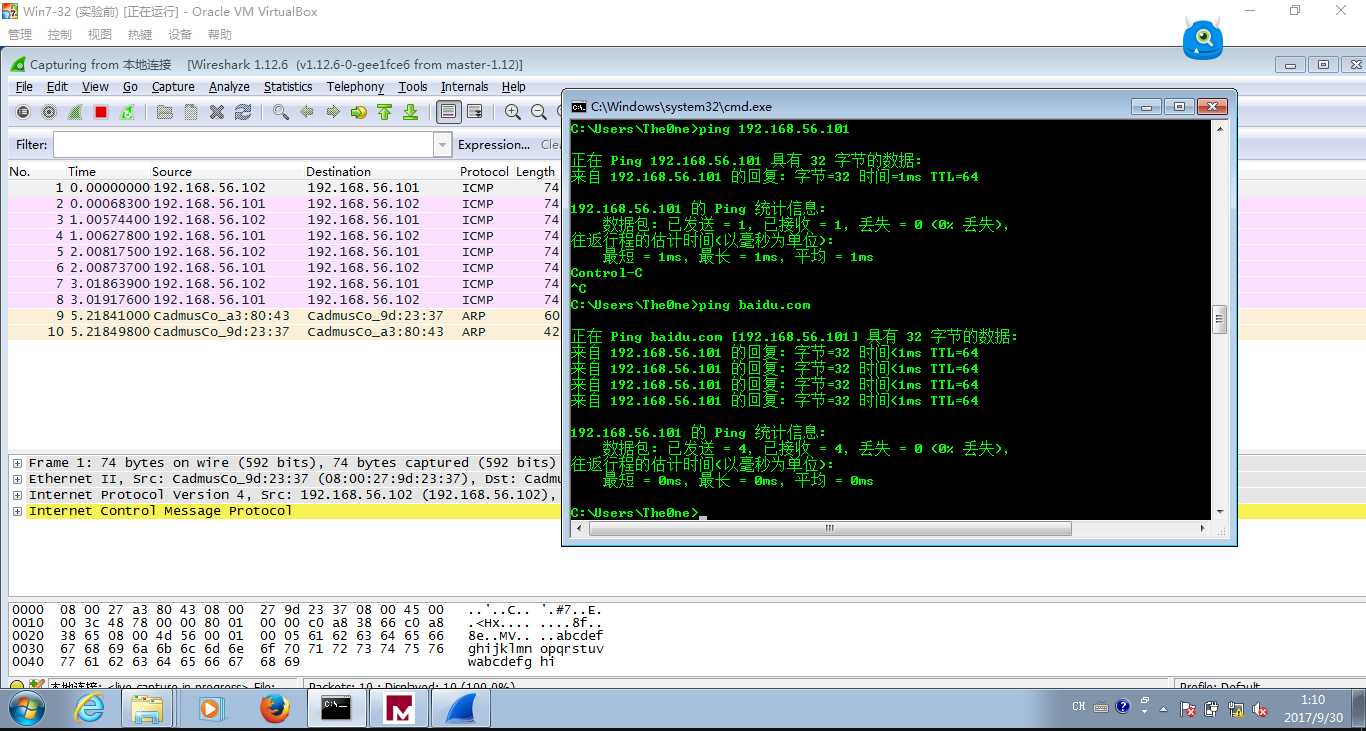Sort by the Source column header

tap(172, 172)
